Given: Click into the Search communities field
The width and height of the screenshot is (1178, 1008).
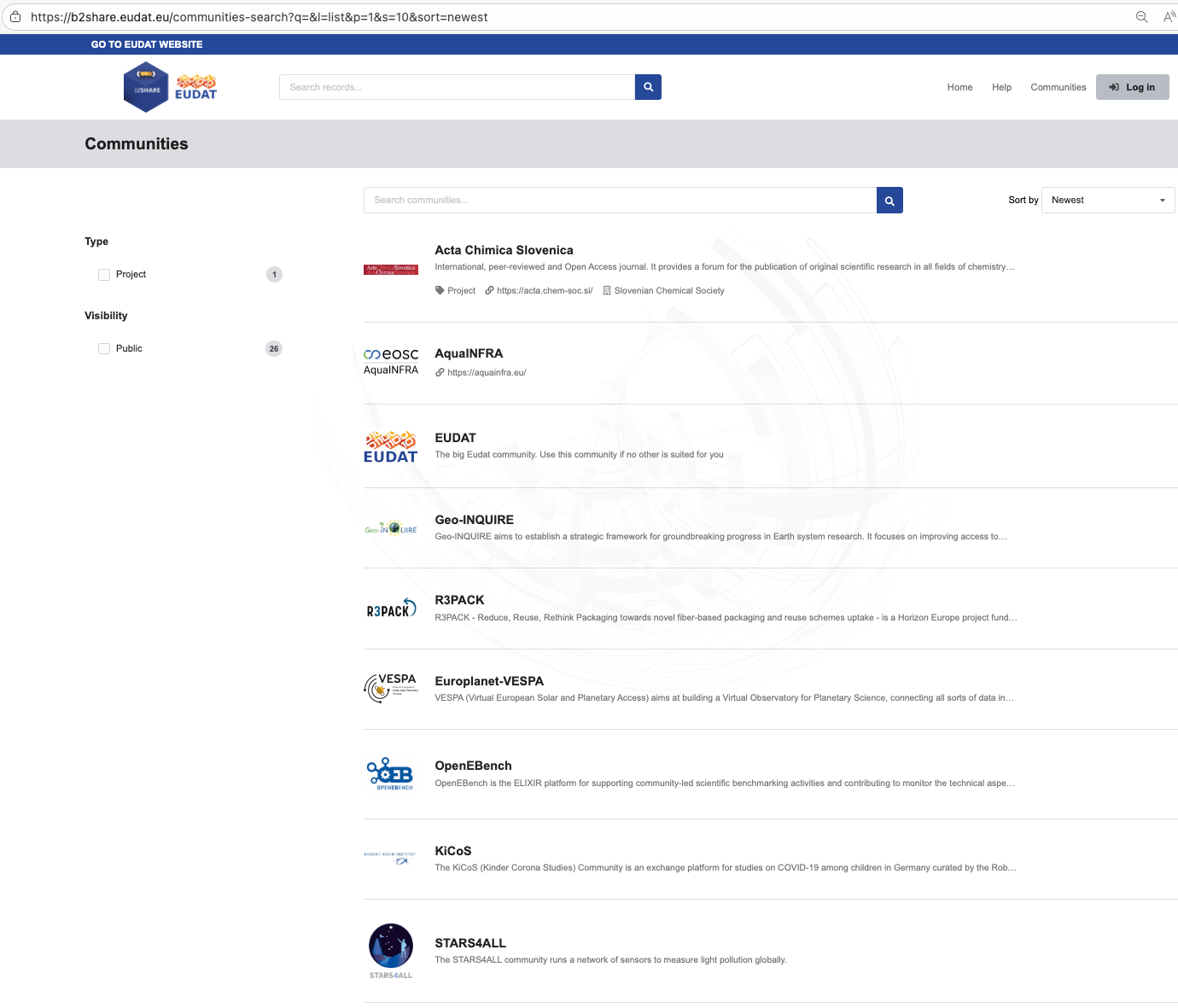Looking at the screenshot, I should pyautogui.click(x=620, y=201).
